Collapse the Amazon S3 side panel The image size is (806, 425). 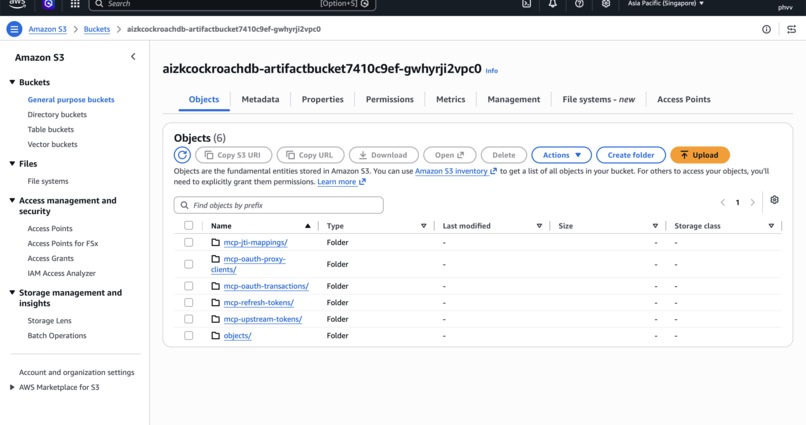click(x=133, y=57)
